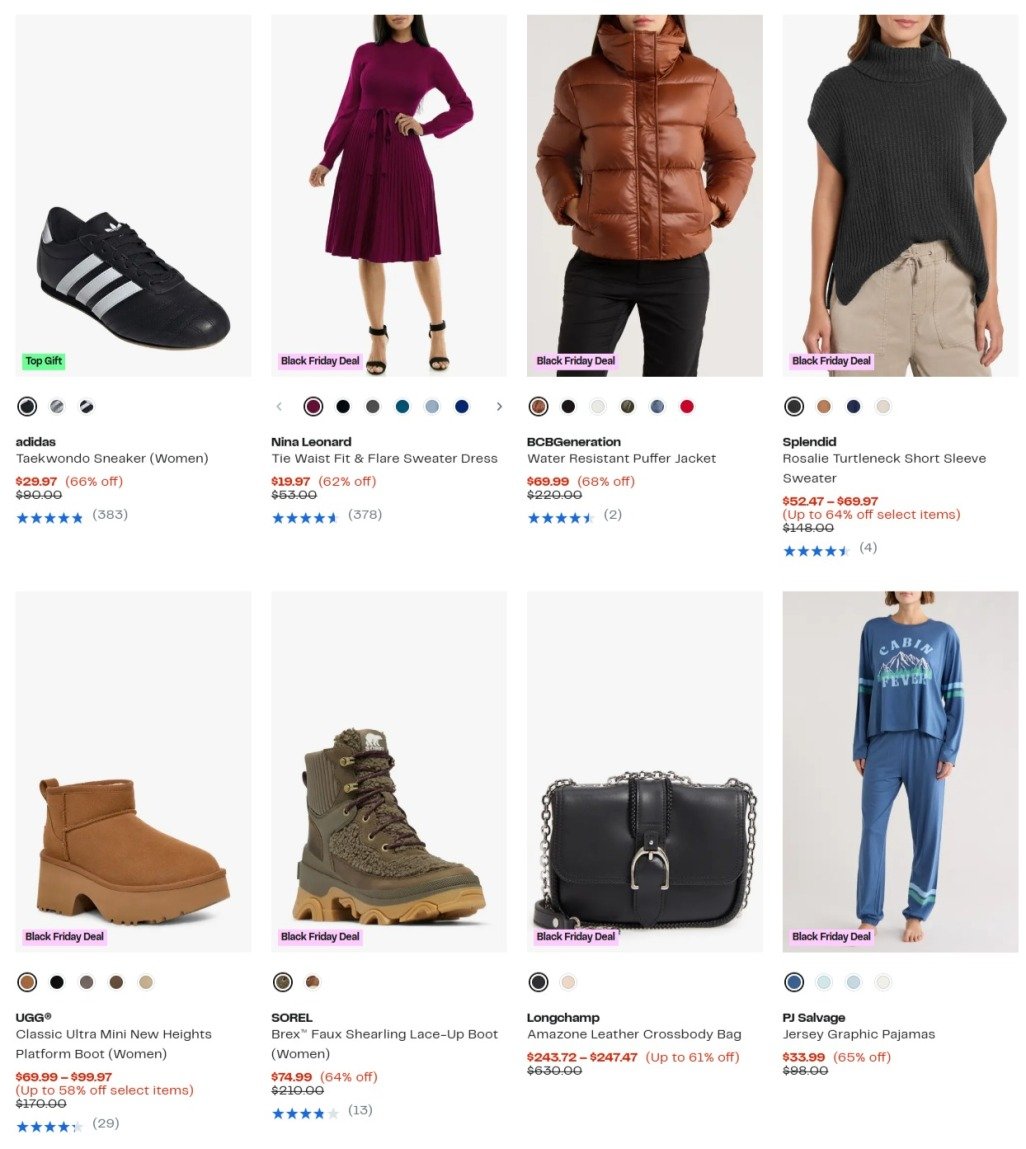The height and width of the screenshot is (1149, 1026).
Task: Click the star rating of SOREL Brex boot
Action: tap(305, 1113)
